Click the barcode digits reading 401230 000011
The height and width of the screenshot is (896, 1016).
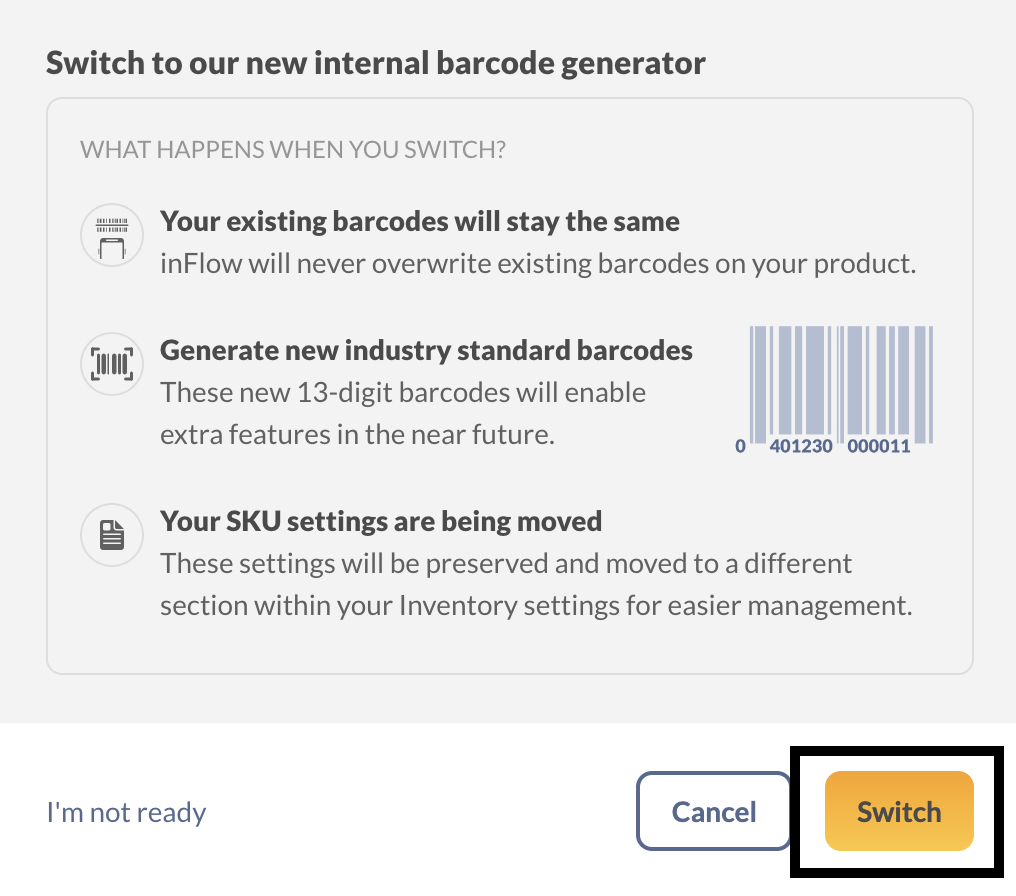tap(836, 447)
